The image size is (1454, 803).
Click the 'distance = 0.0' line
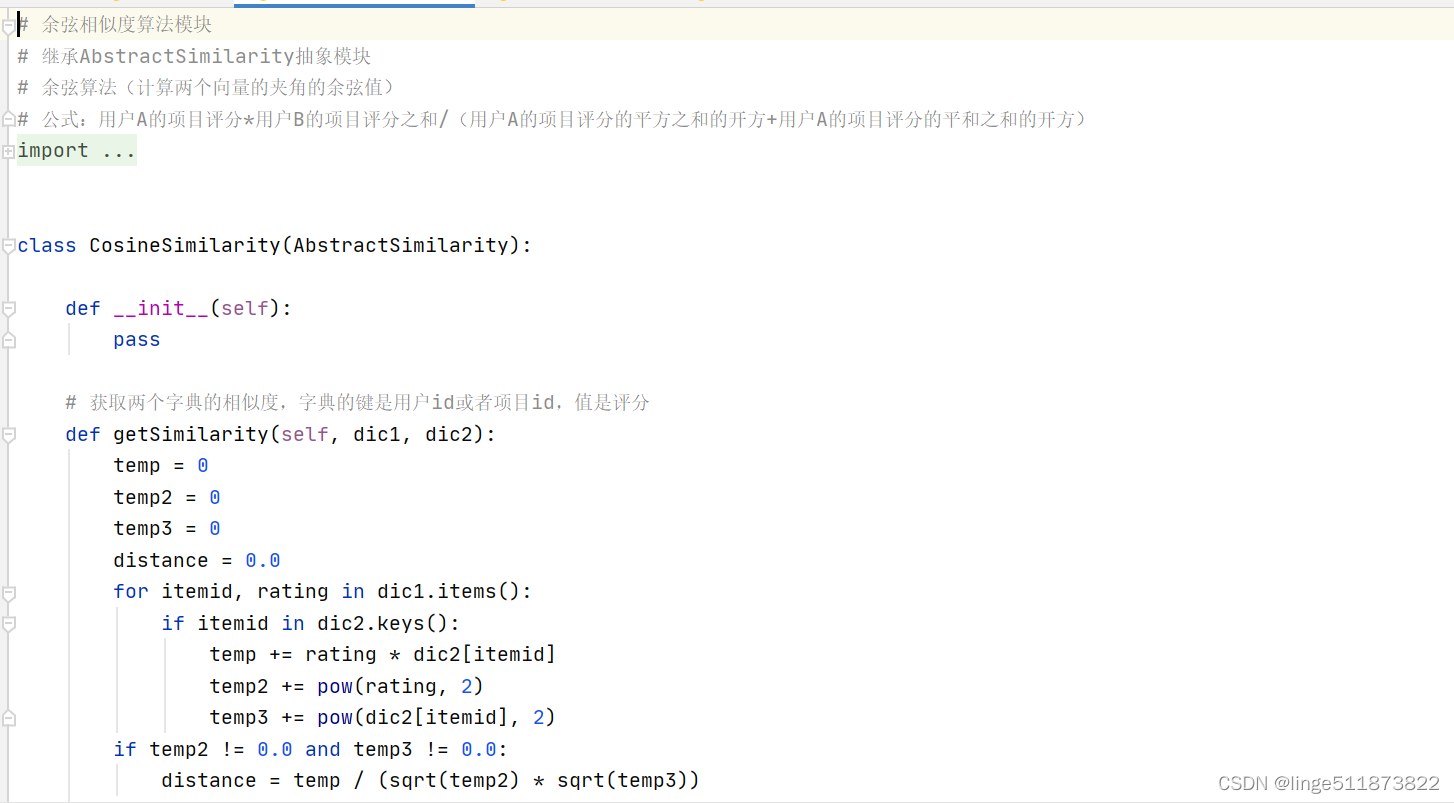(x=197, y=560)
